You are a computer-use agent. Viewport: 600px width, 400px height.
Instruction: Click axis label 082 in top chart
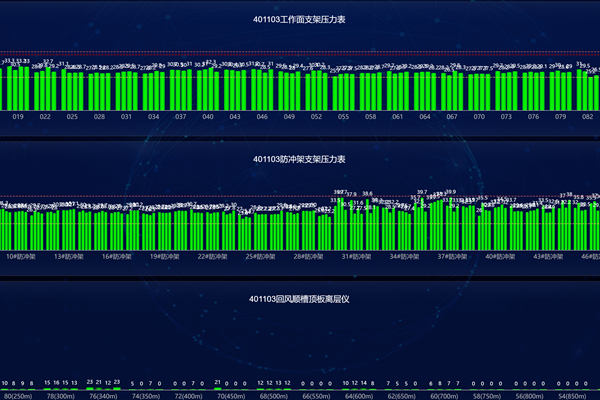[x=587, y=117]
